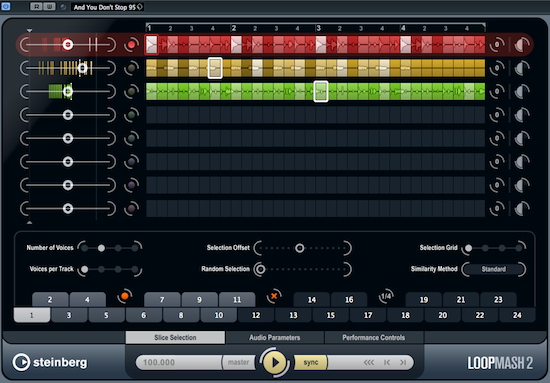Screen dimensions: 550x383
Task: Click the fourth track's select button
Action: (131, 115)
